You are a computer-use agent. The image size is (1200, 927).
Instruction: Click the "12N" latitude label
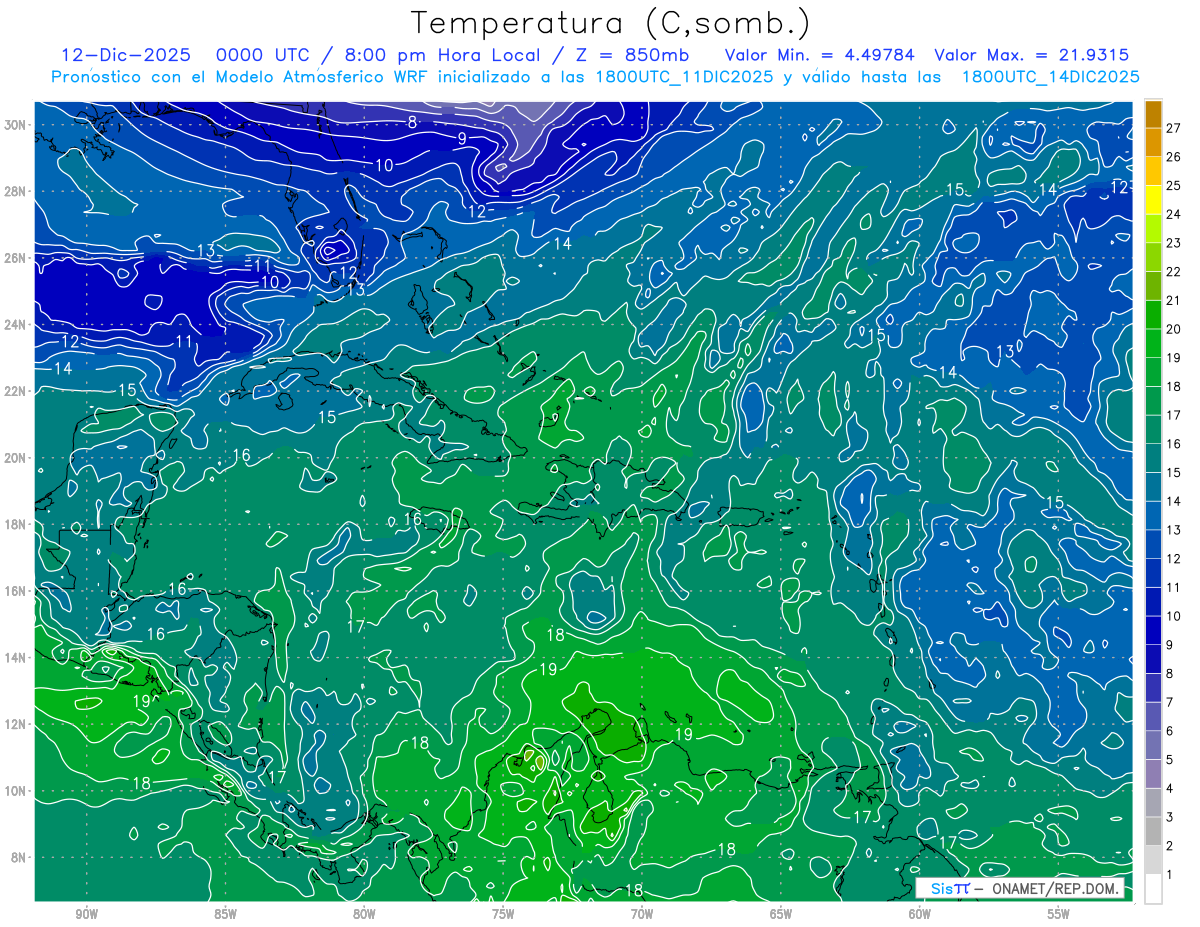coord(17,724)
